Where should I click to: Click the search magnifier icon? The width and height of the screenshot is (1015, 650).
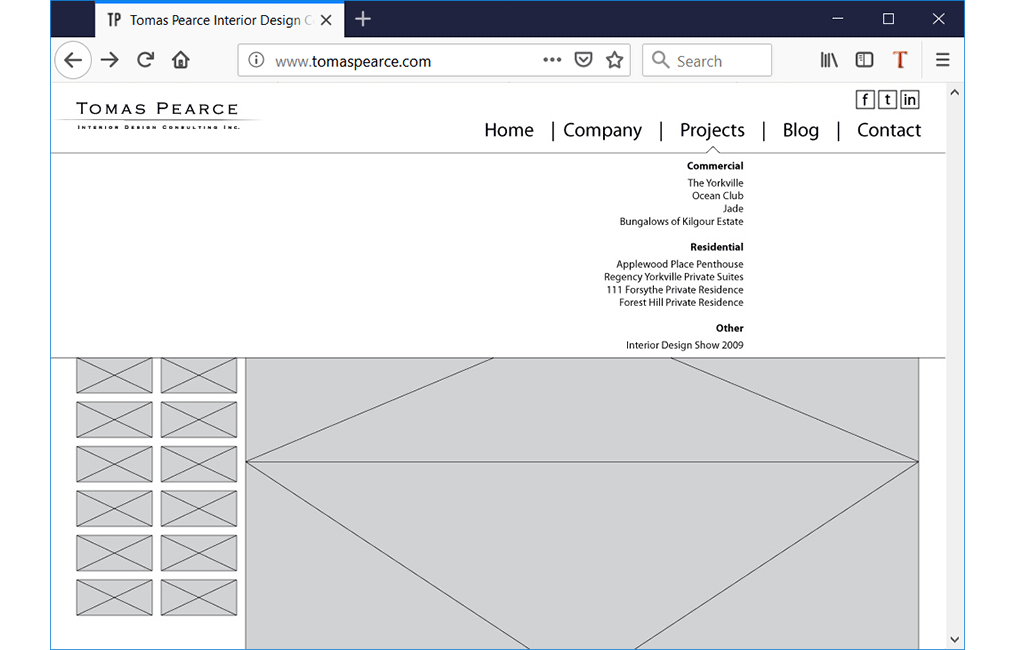660,60
